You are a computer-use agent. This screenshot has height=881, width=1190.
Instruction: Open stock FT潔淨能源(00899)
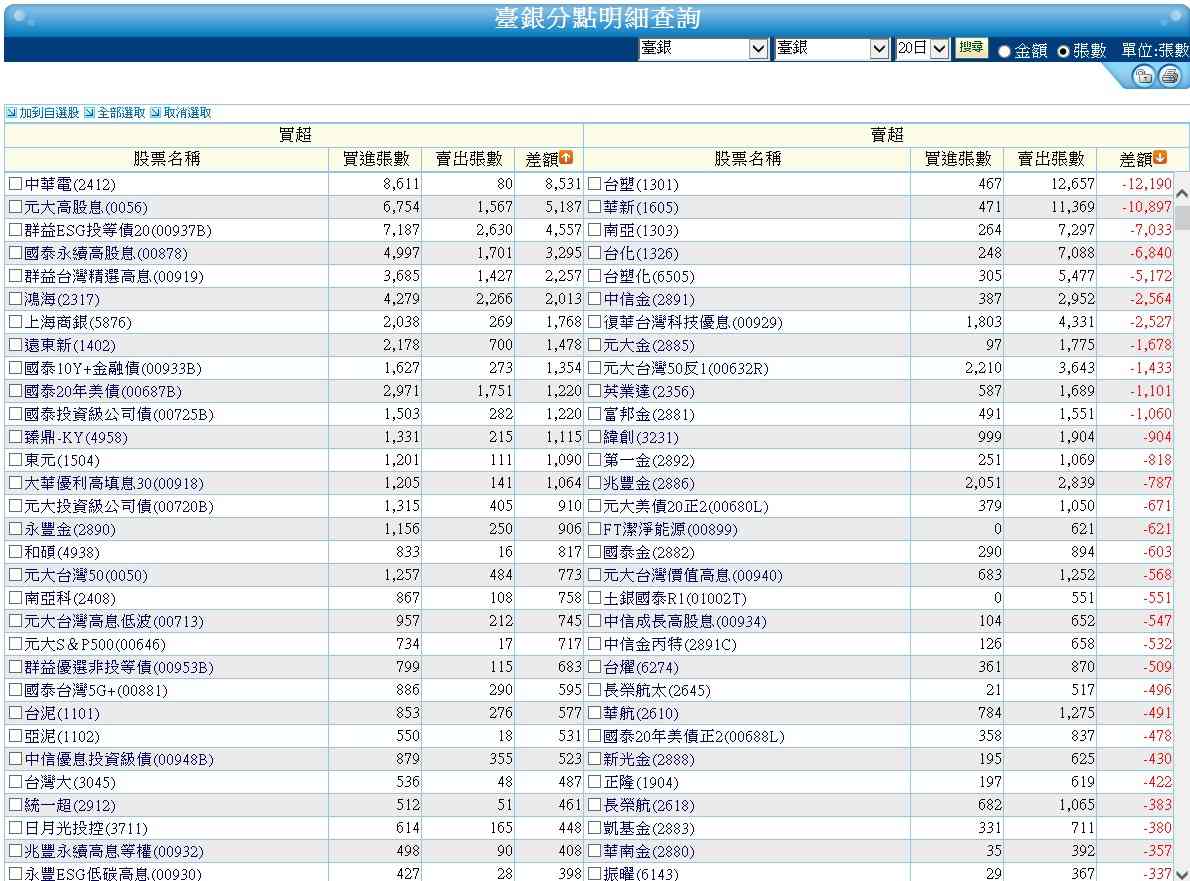(x=670, y=530)
